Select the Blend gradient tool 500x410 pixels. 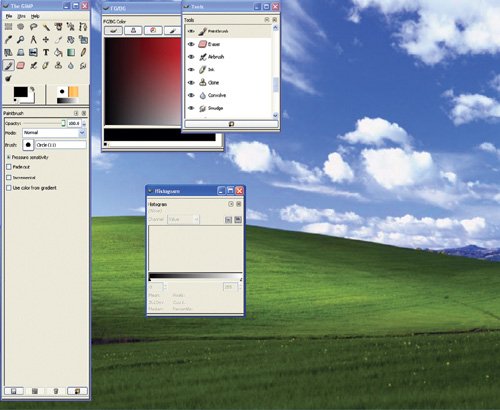71,53
